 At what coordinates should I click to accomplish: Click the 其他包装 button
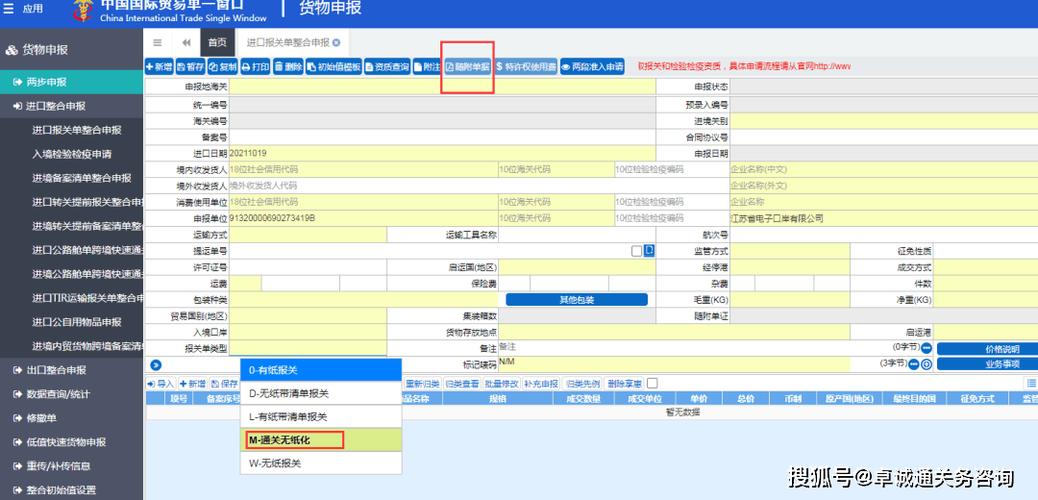[x=577, y=299]
